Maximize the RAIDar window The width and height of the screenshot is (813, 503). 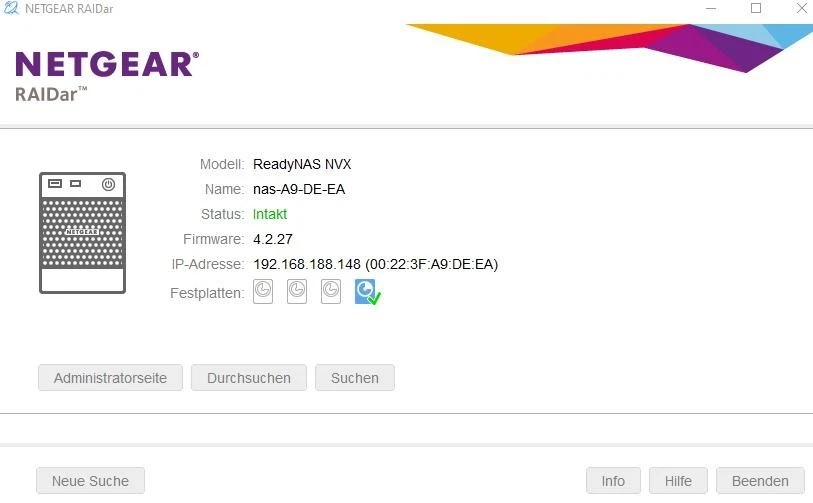[x=756, y=8]
